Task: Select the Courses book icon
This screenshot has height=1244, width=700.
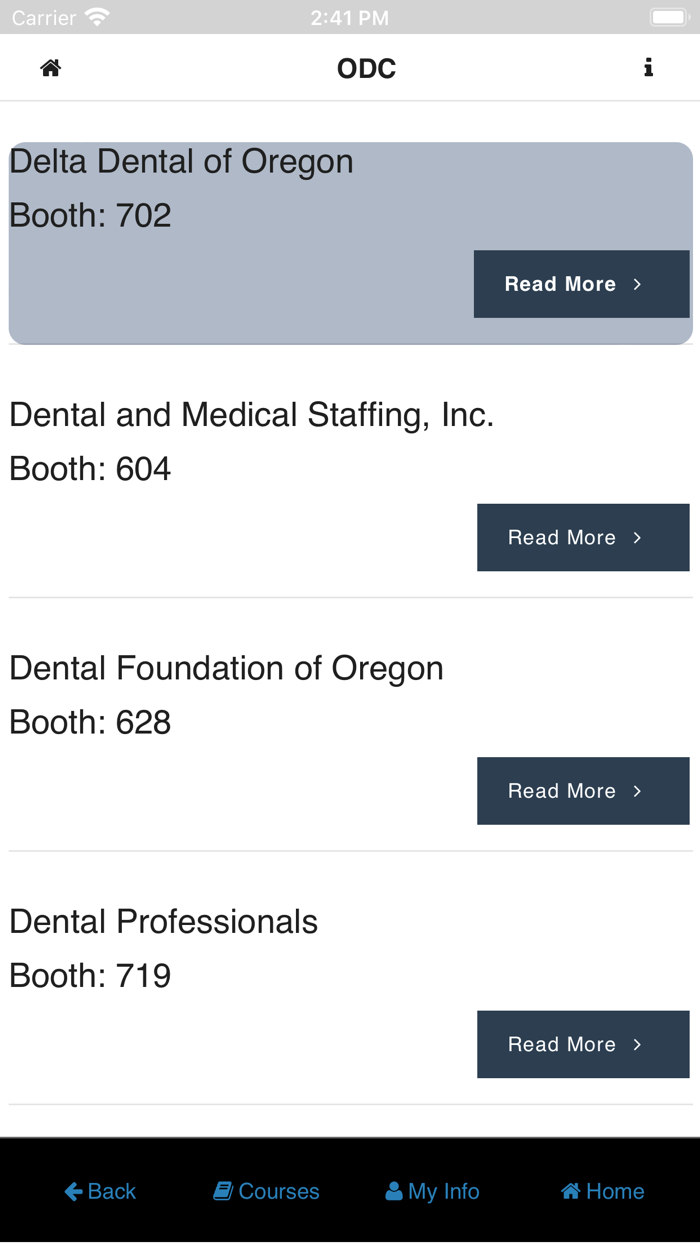Action: tap(222, 1190)
